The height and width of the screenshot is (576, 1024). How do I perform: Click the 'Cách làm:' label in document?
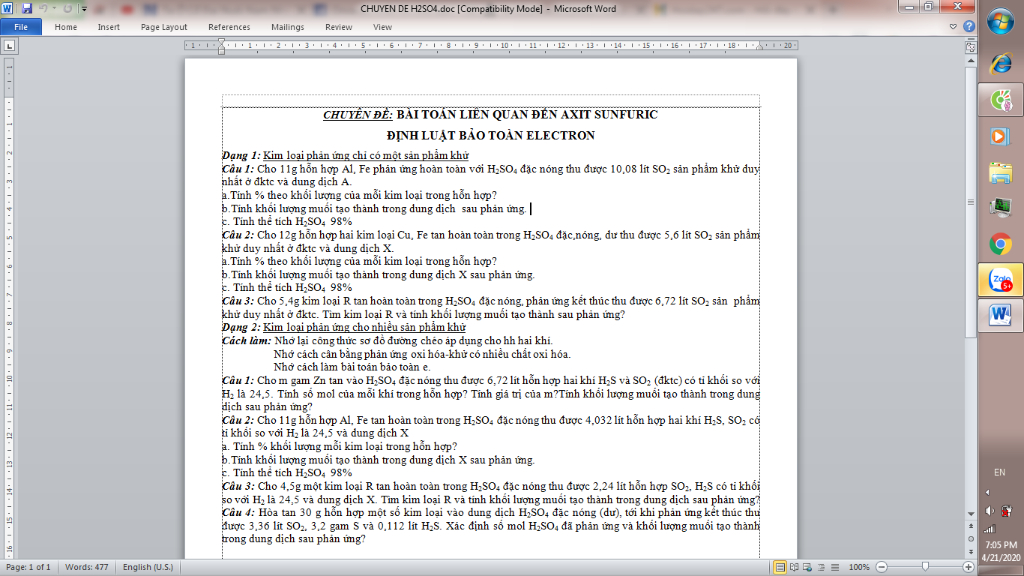click(x=246, y=341)
